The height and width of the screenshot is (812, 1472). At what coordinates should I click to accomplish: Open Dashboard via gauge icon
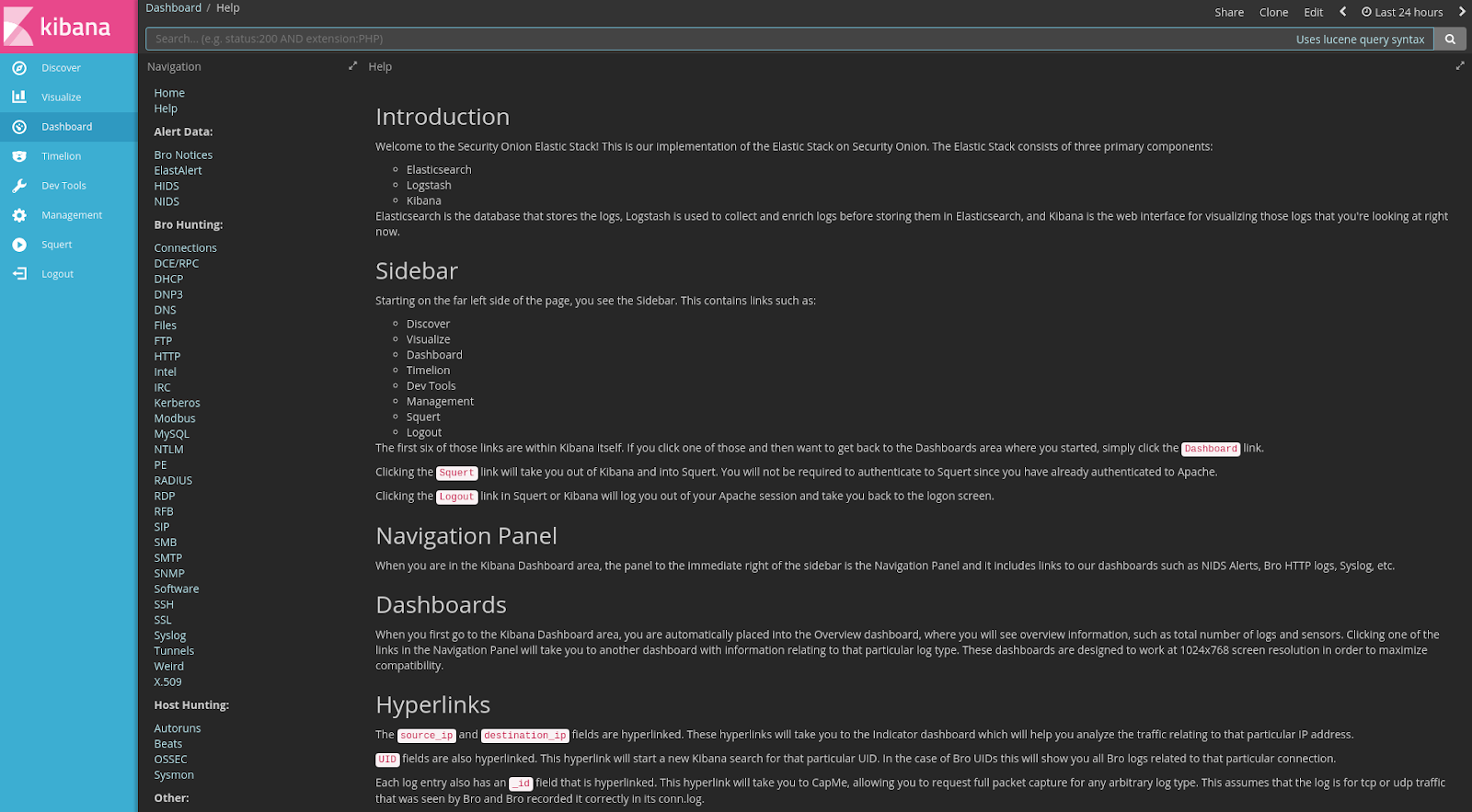click(x=19, y=127)
